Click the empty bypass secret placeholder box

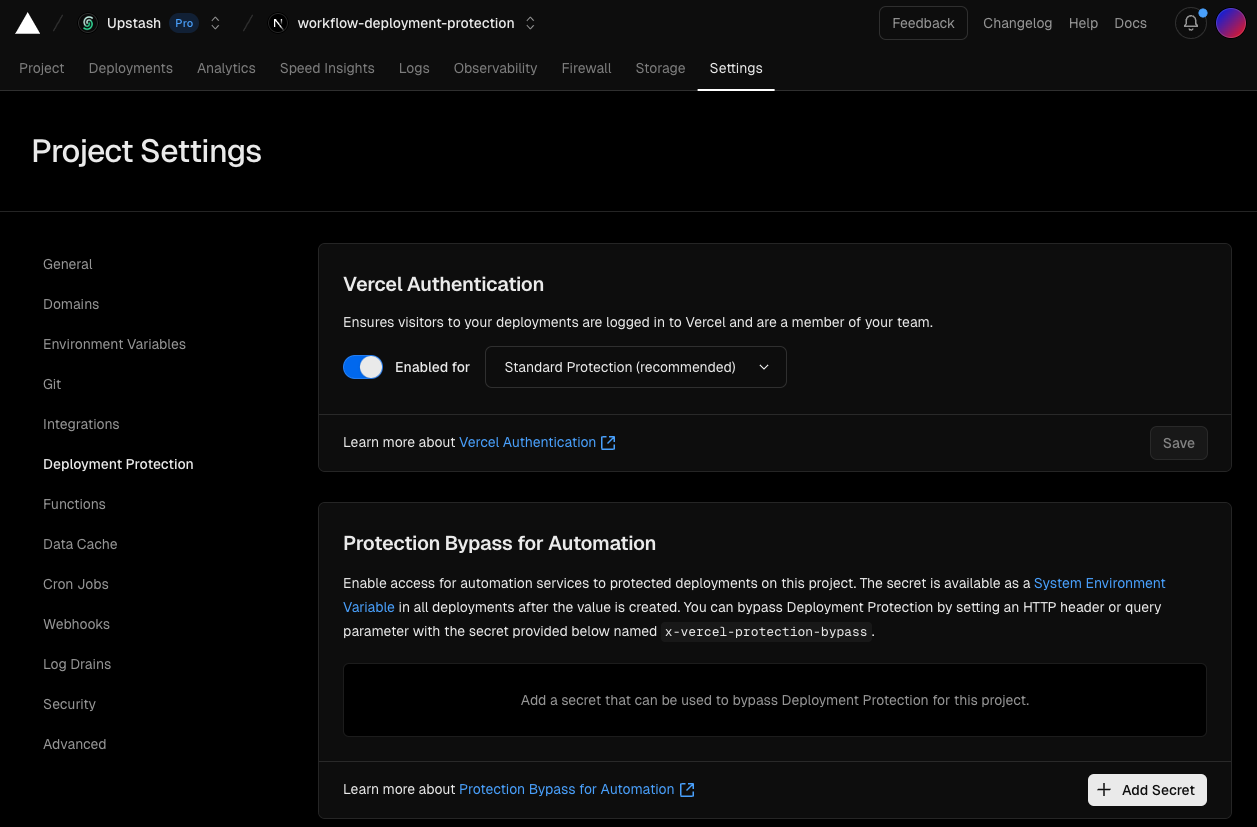tap(775, 700)
